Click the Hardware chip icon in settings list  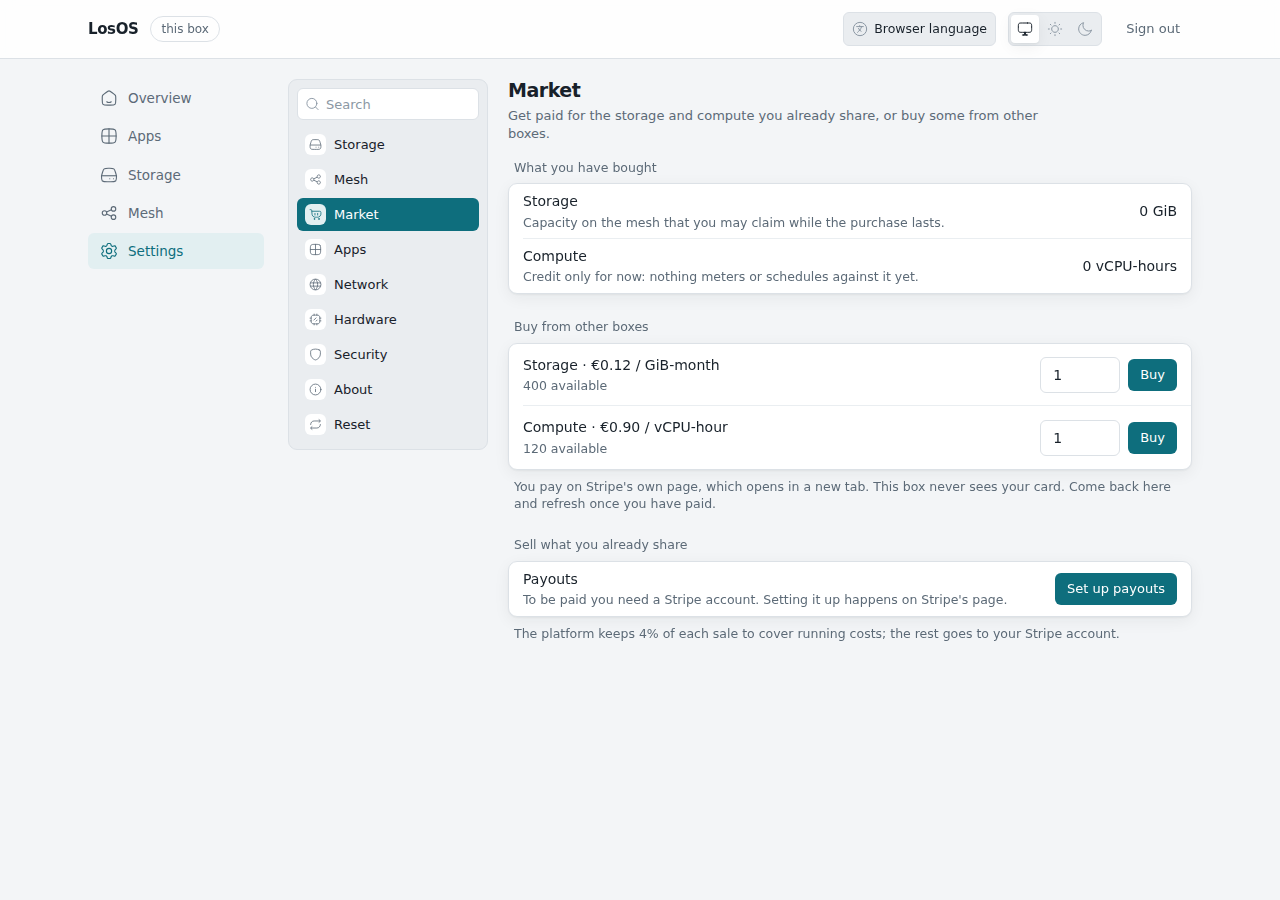pos(316,320)
